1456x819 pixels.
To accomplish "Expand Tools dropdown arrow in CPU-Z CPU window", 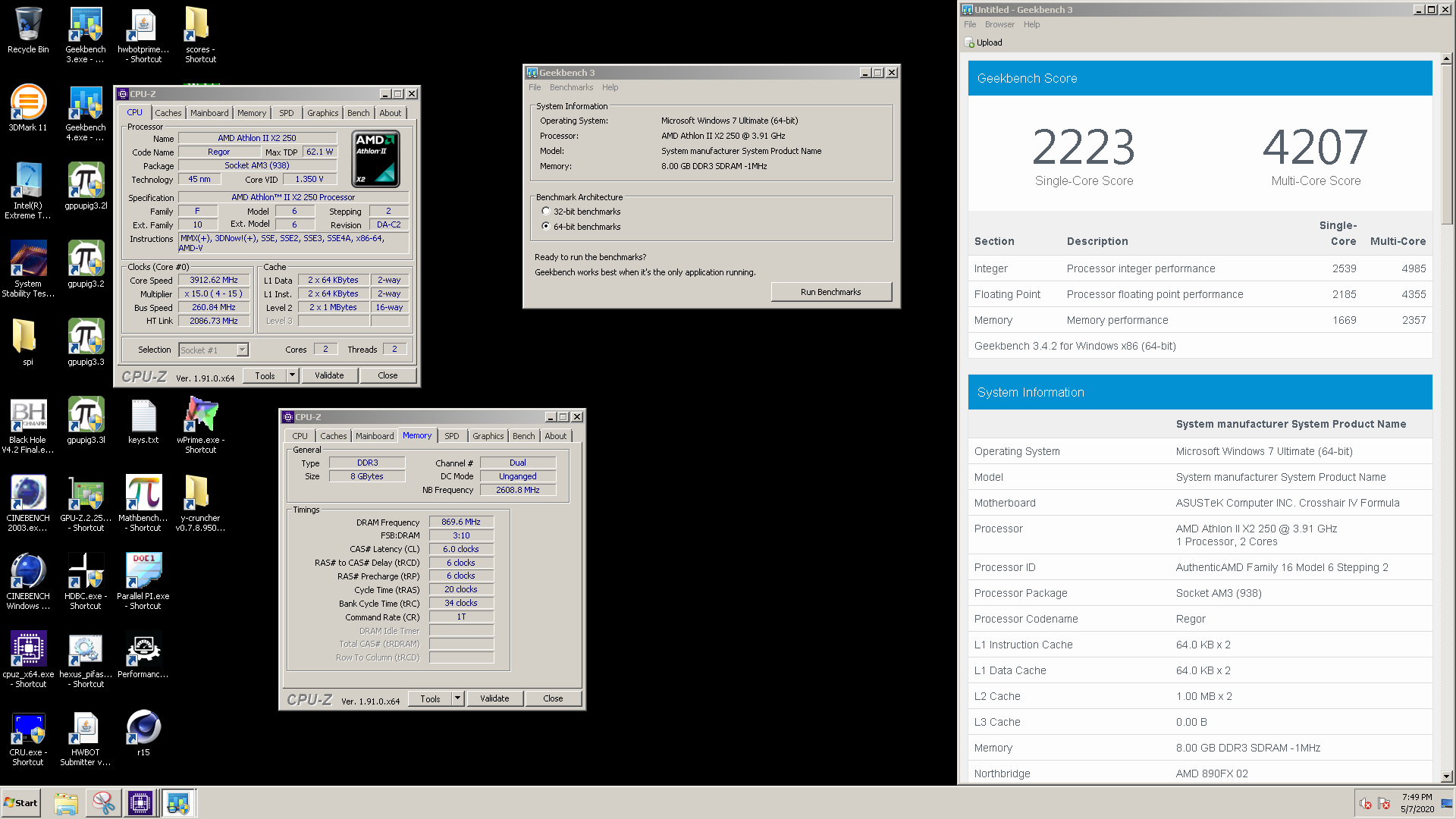I will click(292, 375).
